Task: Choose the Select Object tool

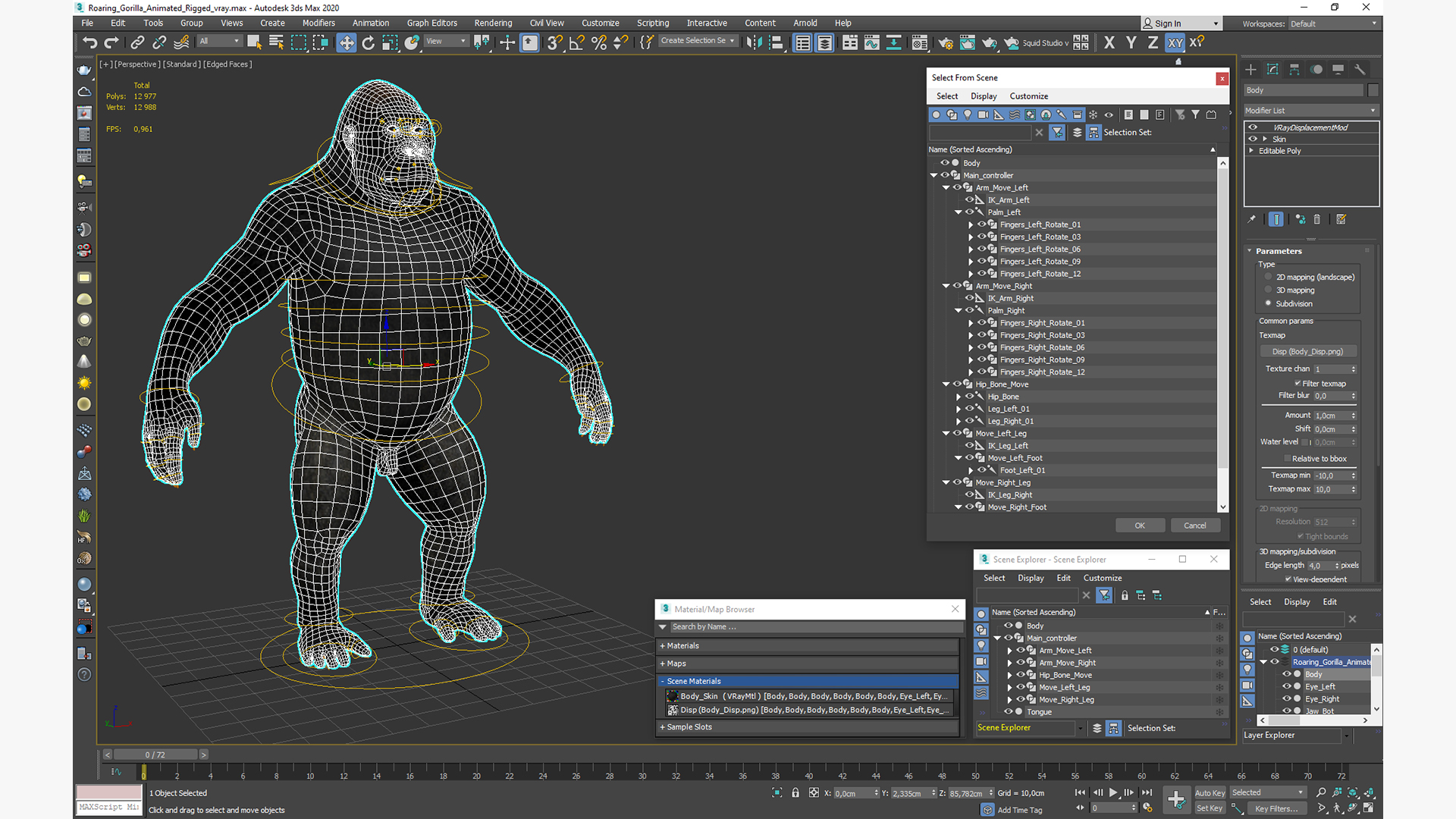Action: pyautogui.click(x=255, y=42)
